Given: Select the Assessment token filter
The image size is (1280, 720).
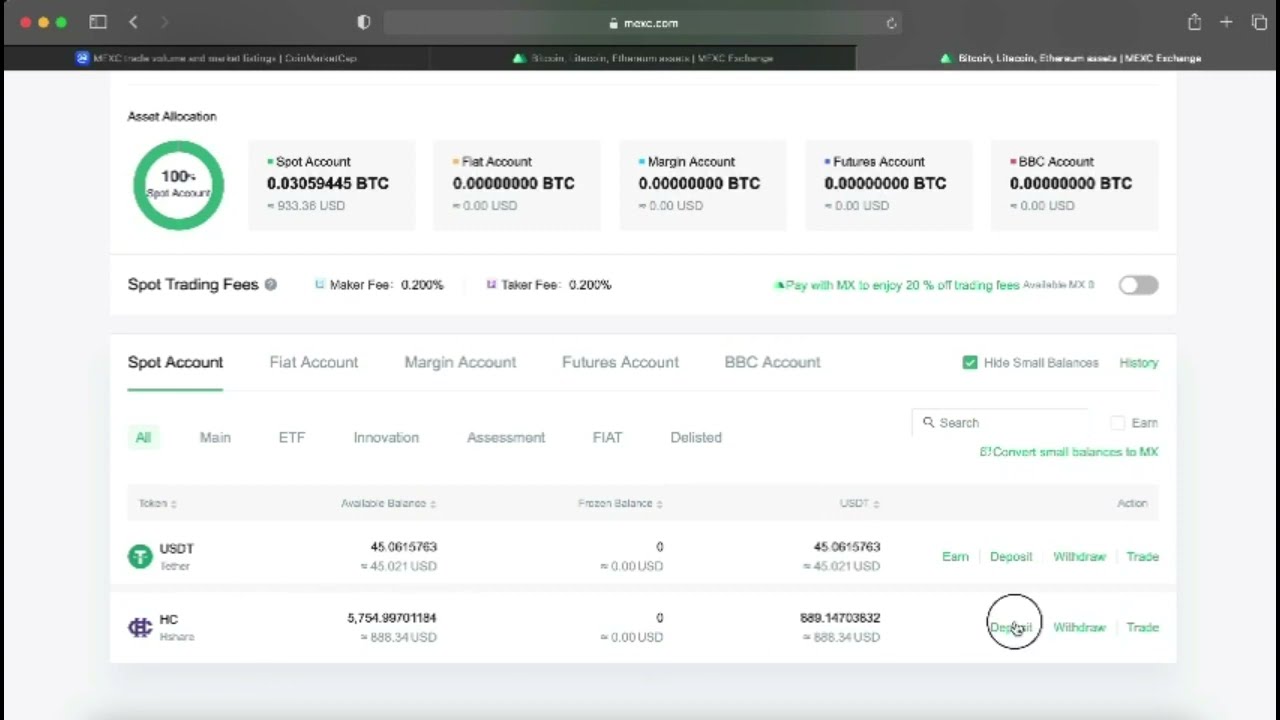Looking at the screenshot, I should [506, 438].
